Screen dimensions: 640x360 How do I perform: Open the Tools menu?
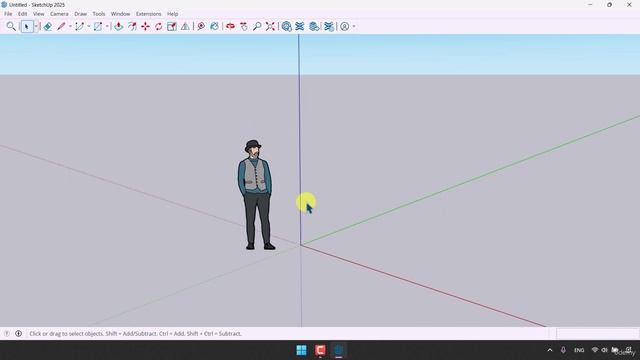(x=99, y=14)
